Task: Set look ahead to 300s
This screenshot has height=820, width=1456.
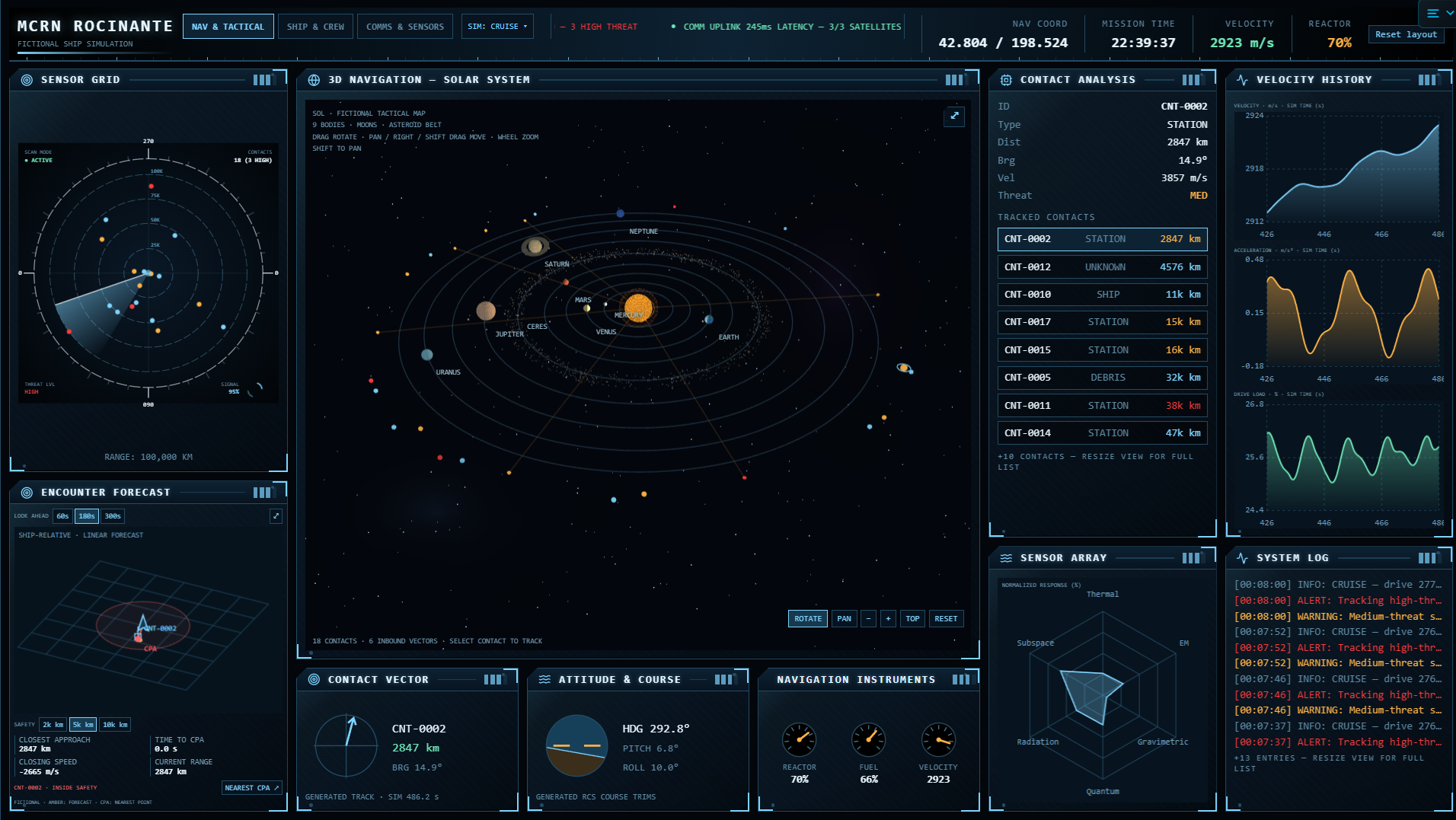Action: (113, 516)
